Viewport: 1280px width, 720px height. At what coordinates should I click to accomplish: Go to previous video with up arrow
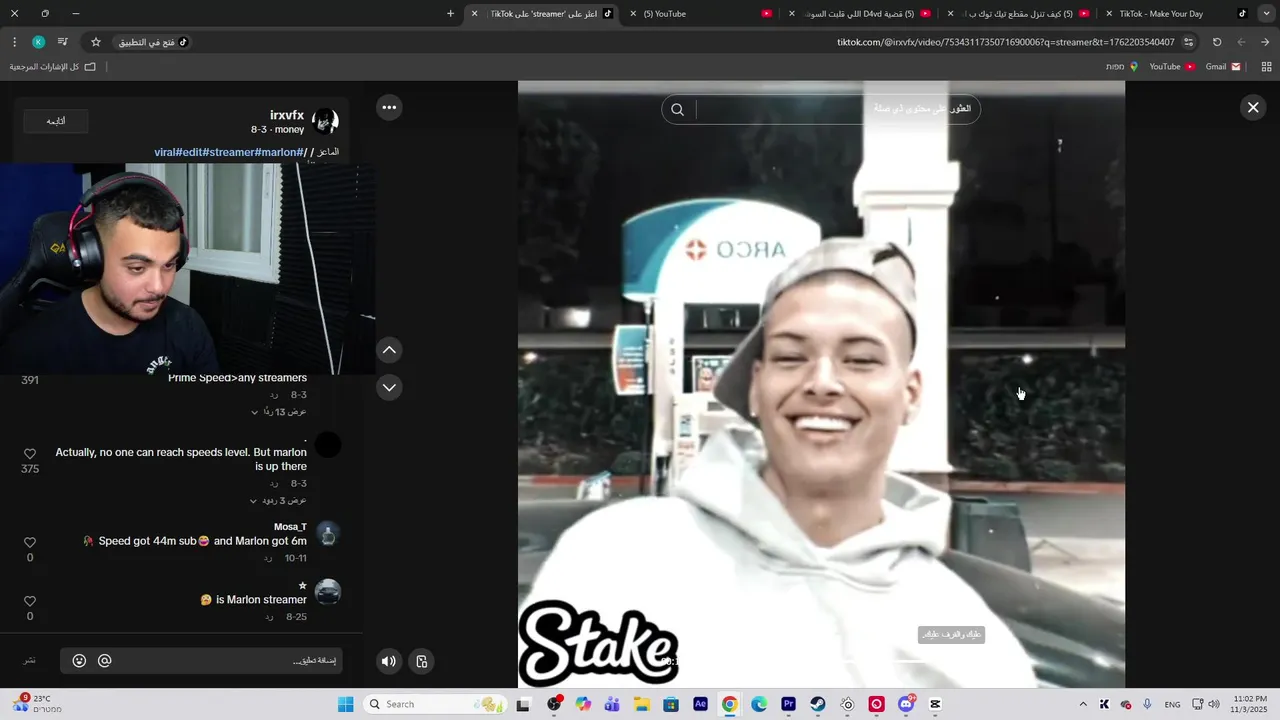point(389,349)
